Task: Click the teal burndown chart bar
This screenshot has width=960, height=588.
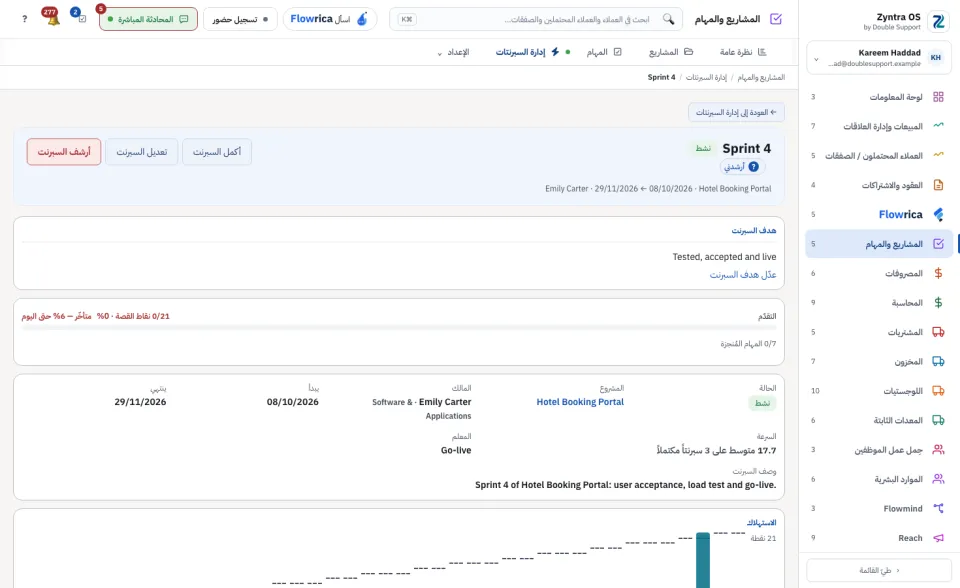Action: (703, 560)
